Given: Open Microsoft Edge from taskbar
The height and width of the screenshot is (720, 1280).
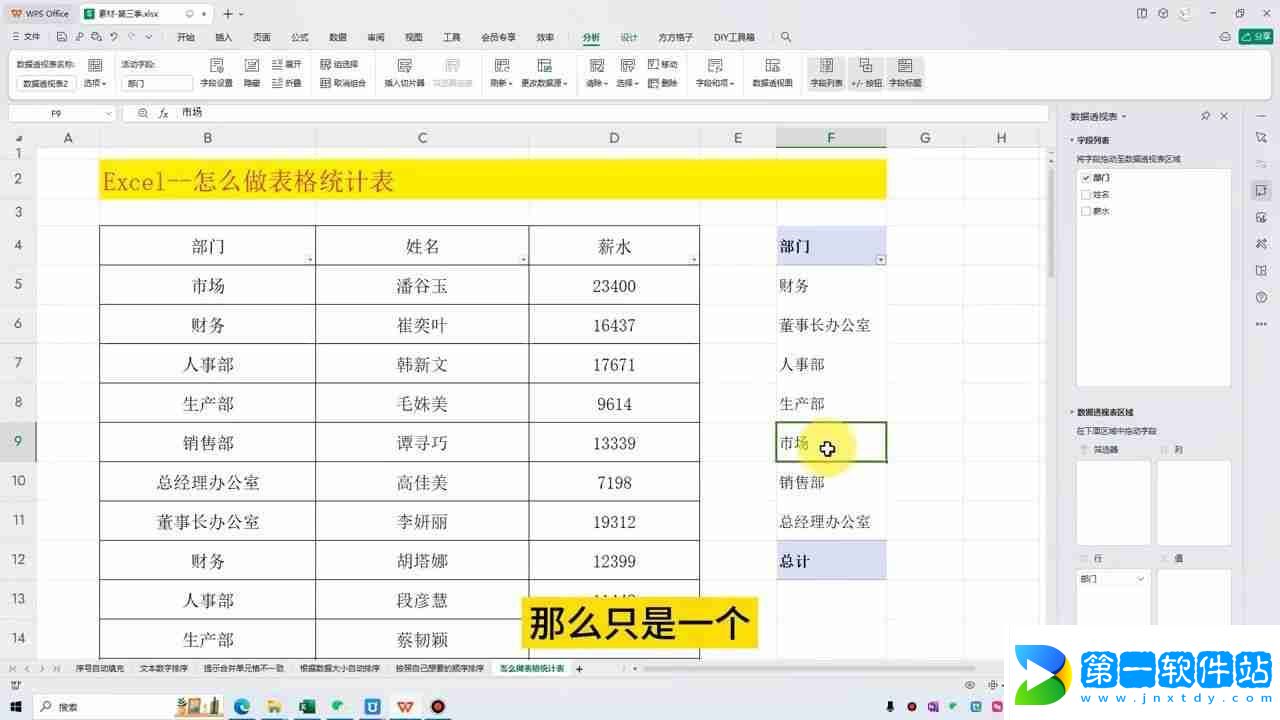Looking at the screenshot, I should click(242, 706).
